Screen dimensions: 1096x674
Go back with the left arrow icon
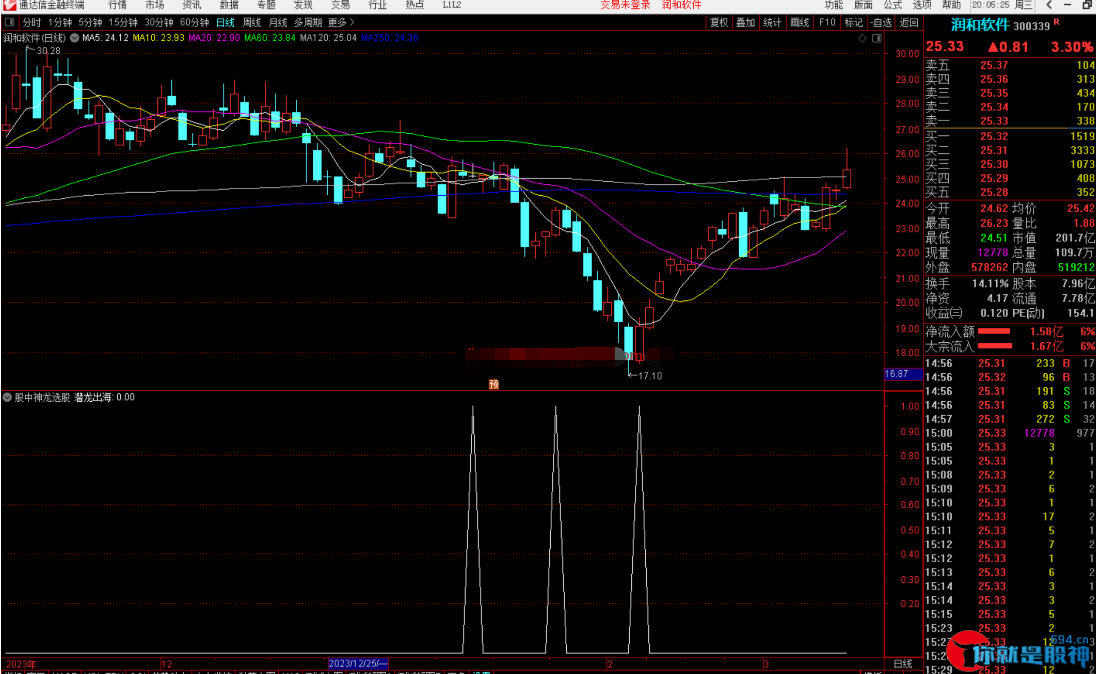(x=1050, y=5)
